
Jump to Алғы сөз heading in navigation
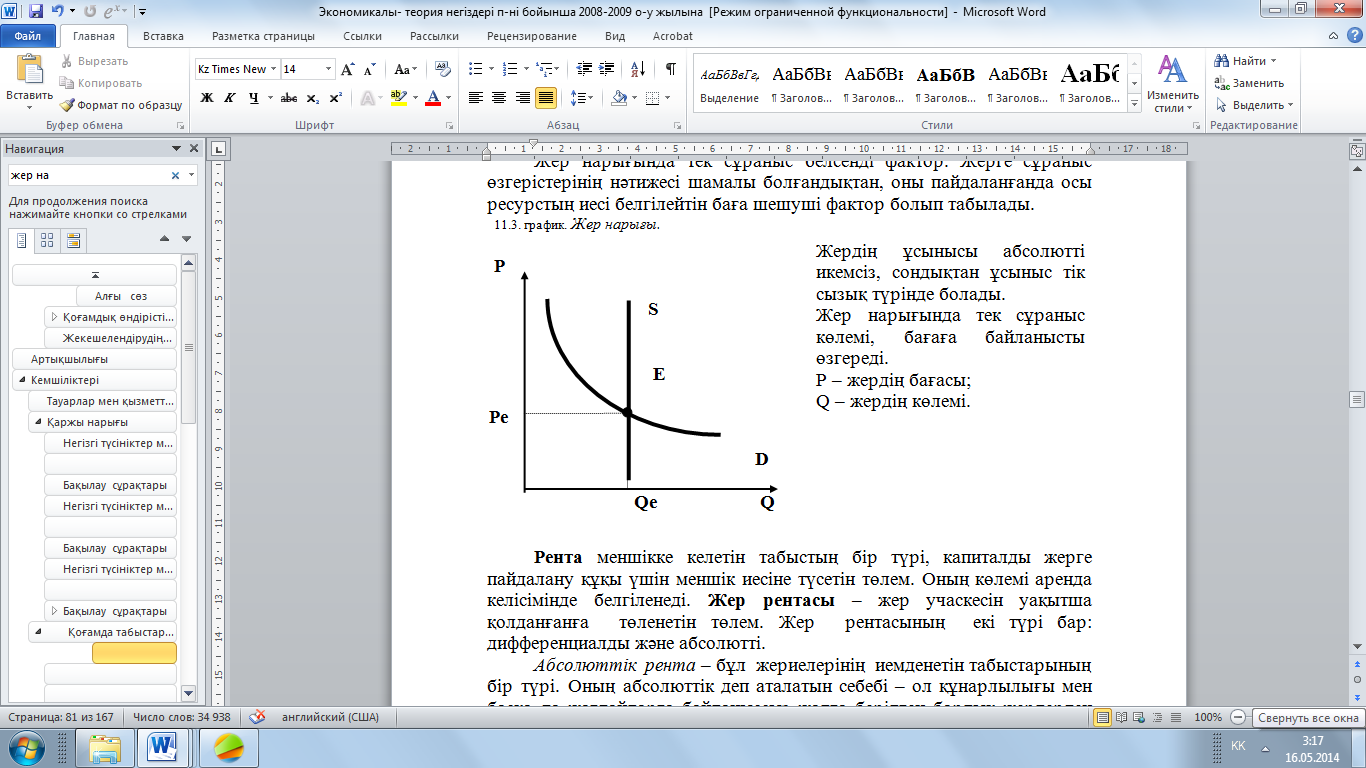(x=127, y=296)
